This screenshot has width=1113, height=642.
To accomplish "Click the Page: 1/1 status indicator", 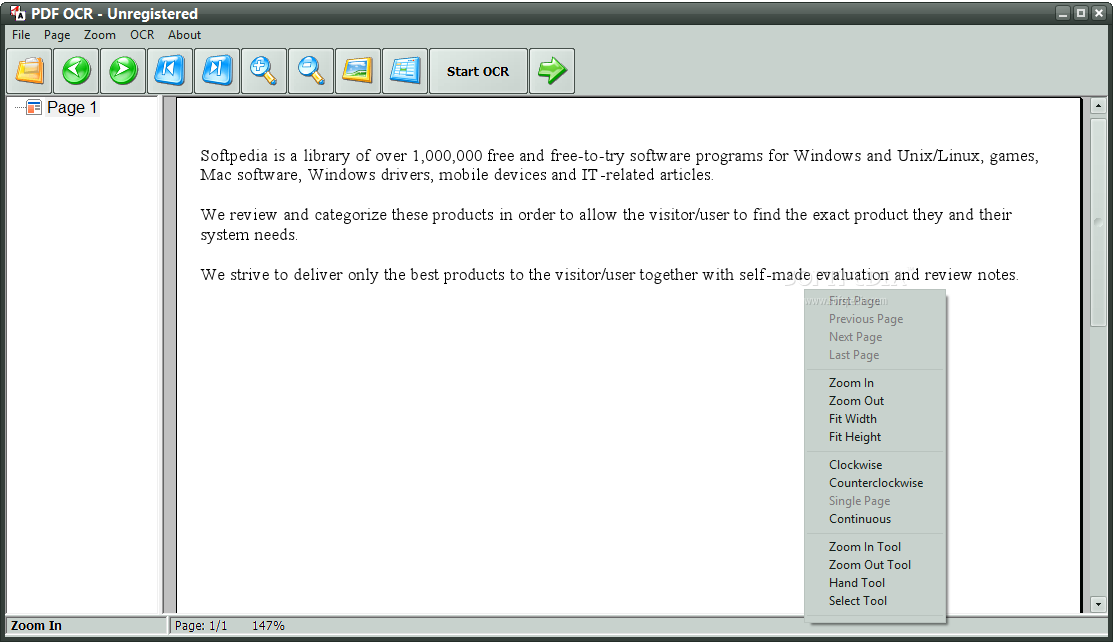I will coord(201,626).
